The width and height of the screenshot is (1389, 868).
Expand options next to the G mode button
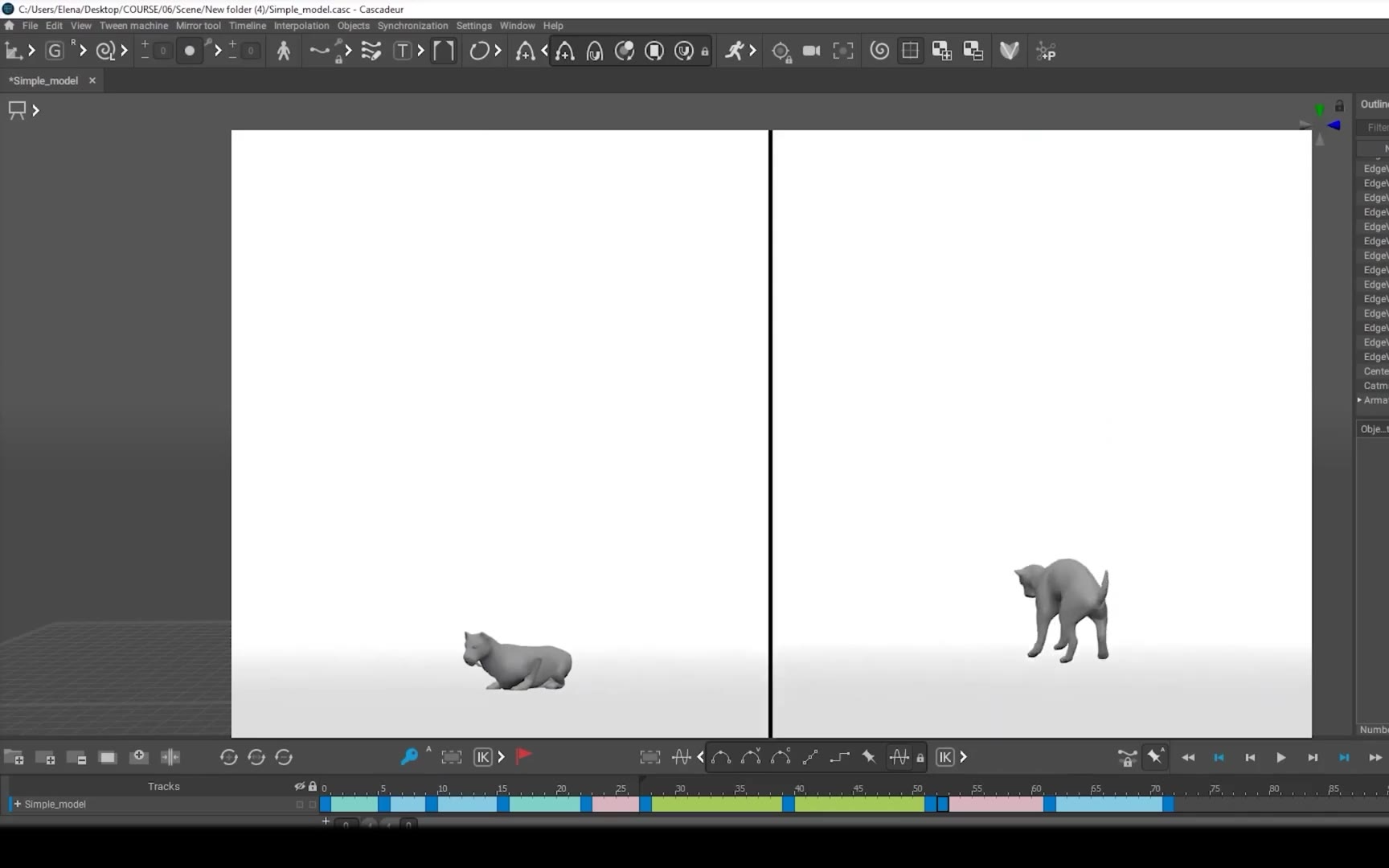click(82, 51)
